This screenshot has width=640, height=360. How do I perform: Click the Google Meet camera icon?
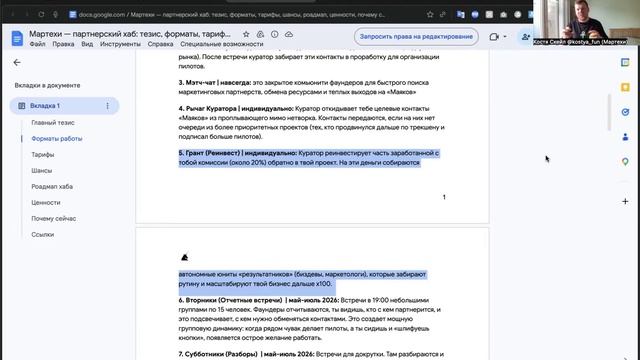pos(494,37)
